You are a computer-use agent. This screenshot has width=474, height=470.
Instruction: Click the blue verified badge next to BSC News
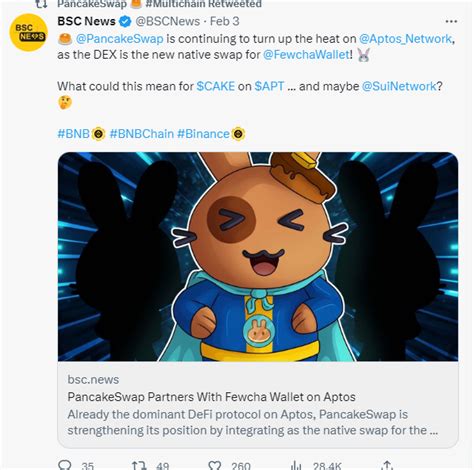[125, 22]
